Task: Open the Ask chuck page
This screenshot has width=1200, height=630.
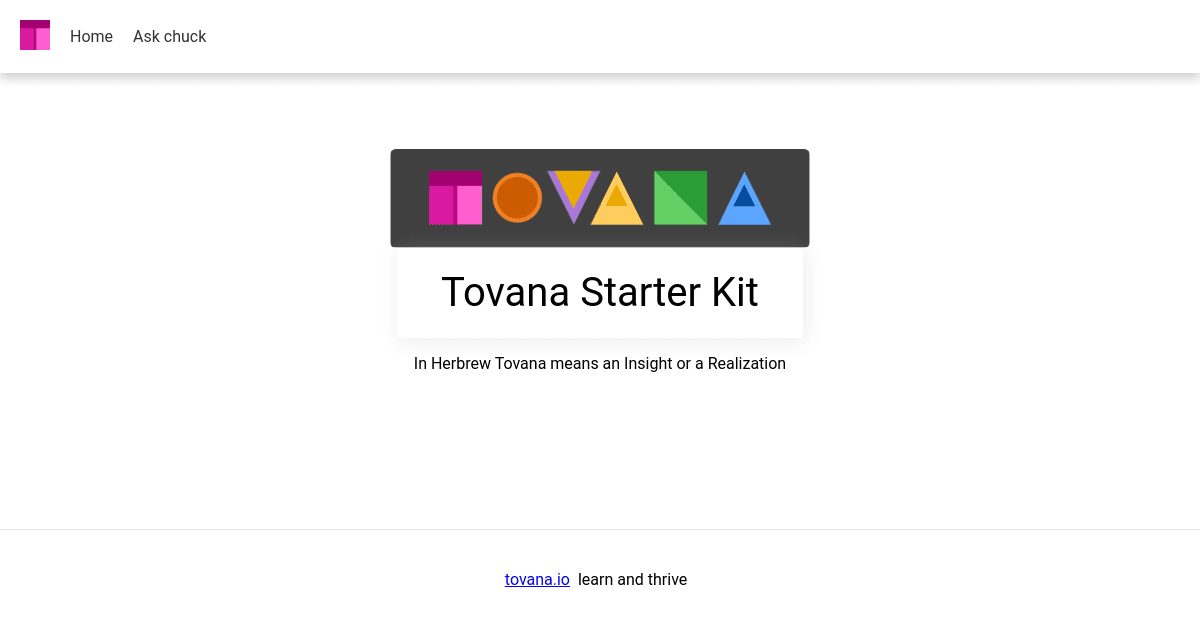Action: 169,36
